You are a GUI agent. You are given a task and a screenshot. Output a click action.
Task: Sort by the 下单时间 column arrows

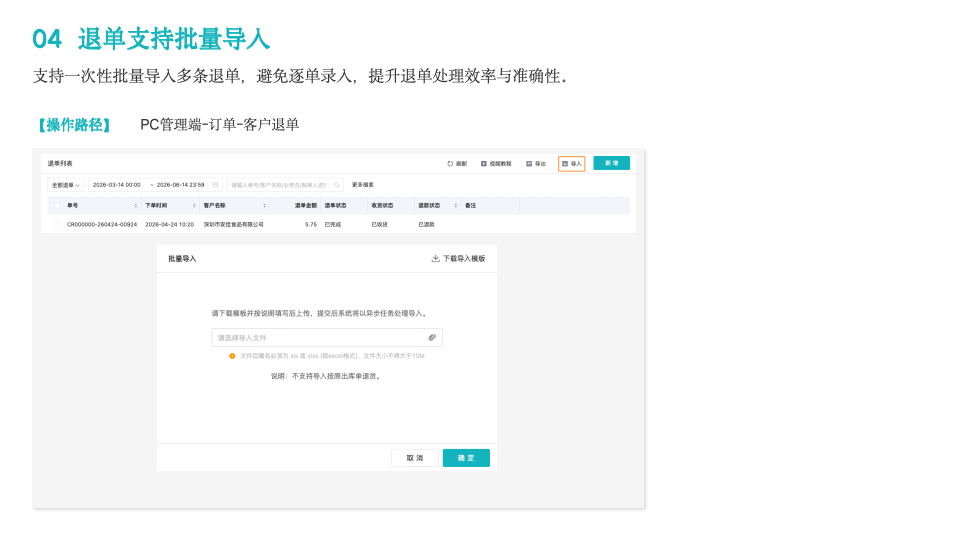click(x=194, y=205)
